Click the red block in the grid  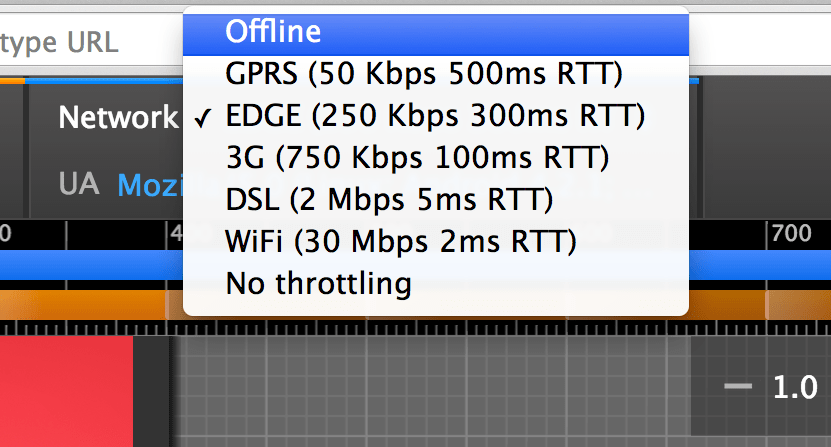(x=66, y=390)
